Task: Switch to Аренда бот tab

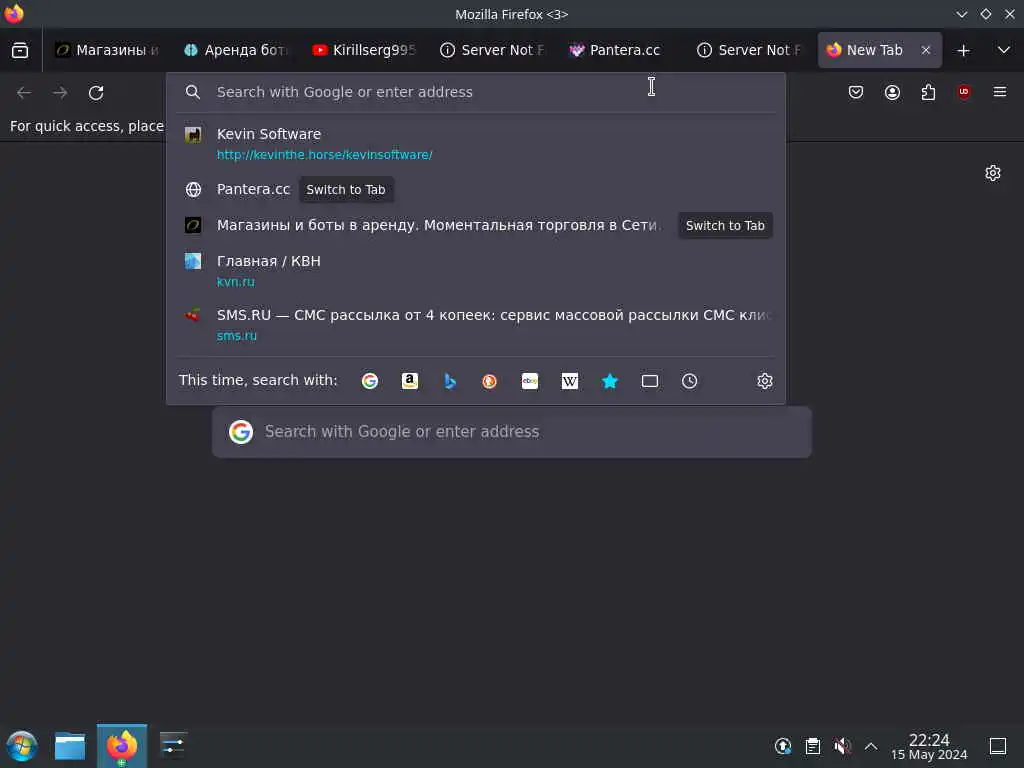Action: pos(235,50)
